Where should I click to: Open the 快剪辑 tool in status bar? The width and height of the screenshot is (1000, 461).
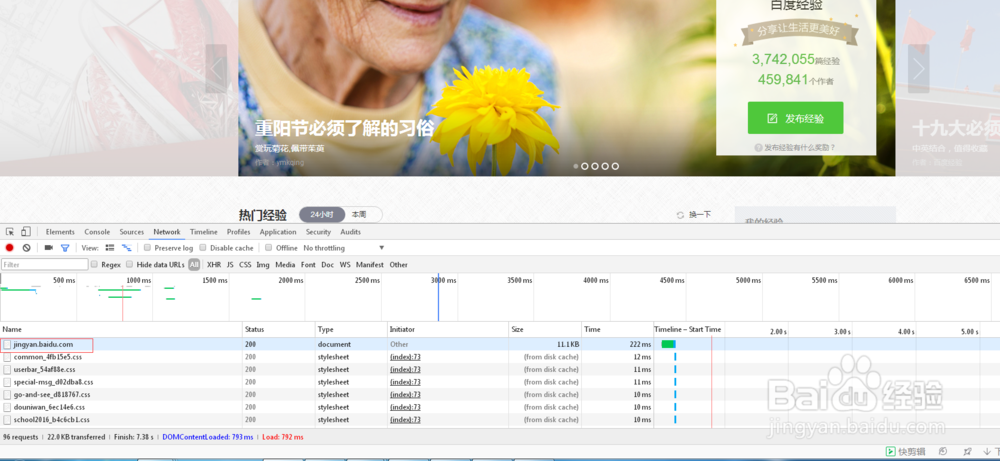click(905, 451)
